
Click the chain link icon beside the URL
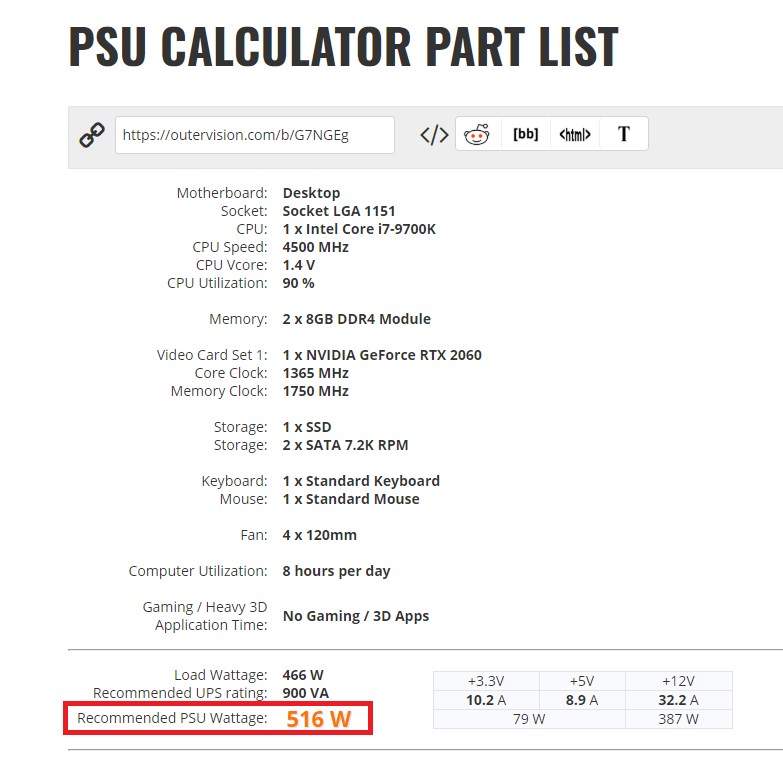(92, 135)
